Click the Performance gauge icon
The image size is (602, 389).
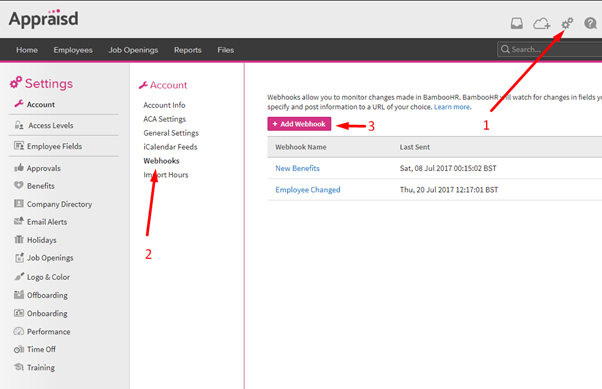19,331
